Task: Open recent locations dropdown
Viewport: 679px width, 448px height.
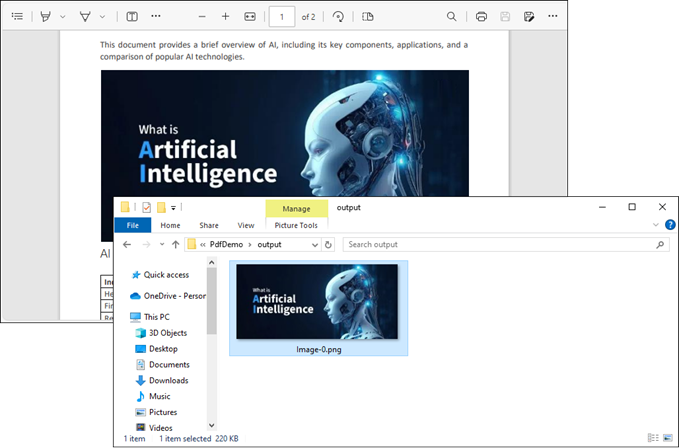Action: click(162, 245)
